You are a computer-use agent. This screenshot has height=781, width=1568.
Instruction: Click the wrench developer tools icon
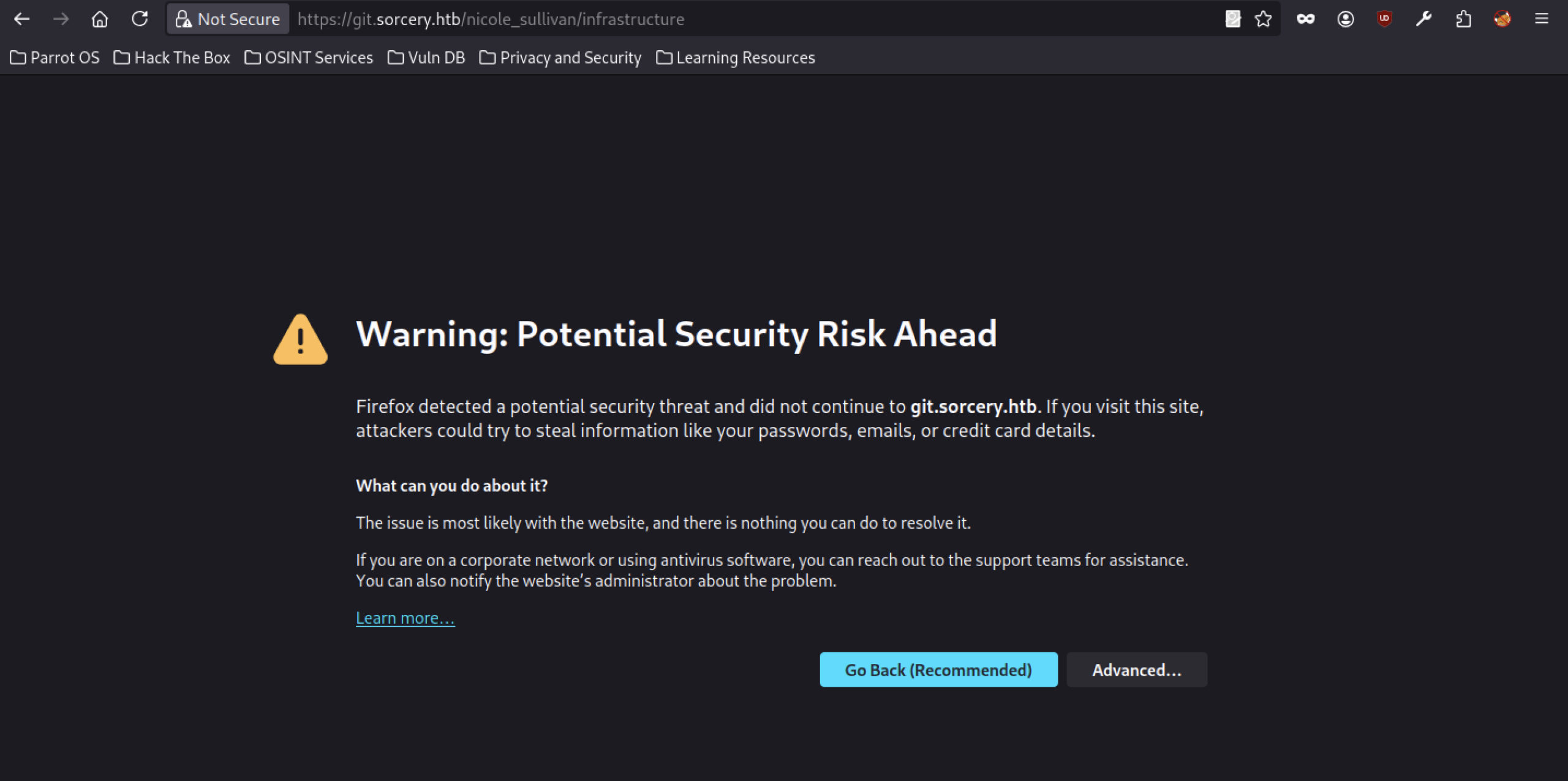1423,19
